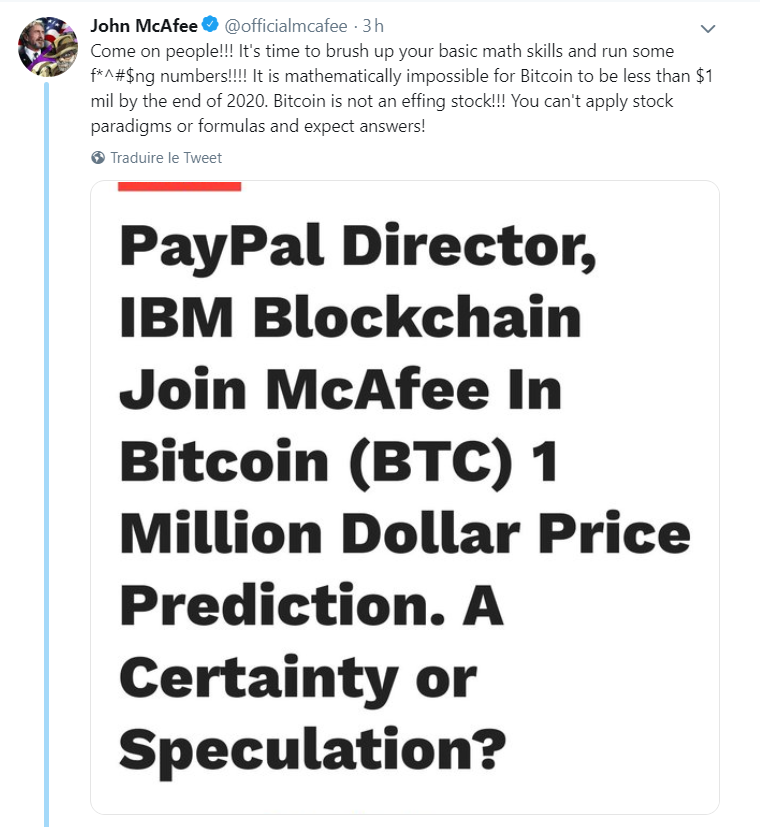Click the 3 h tweet timestamp

point(372,27)
